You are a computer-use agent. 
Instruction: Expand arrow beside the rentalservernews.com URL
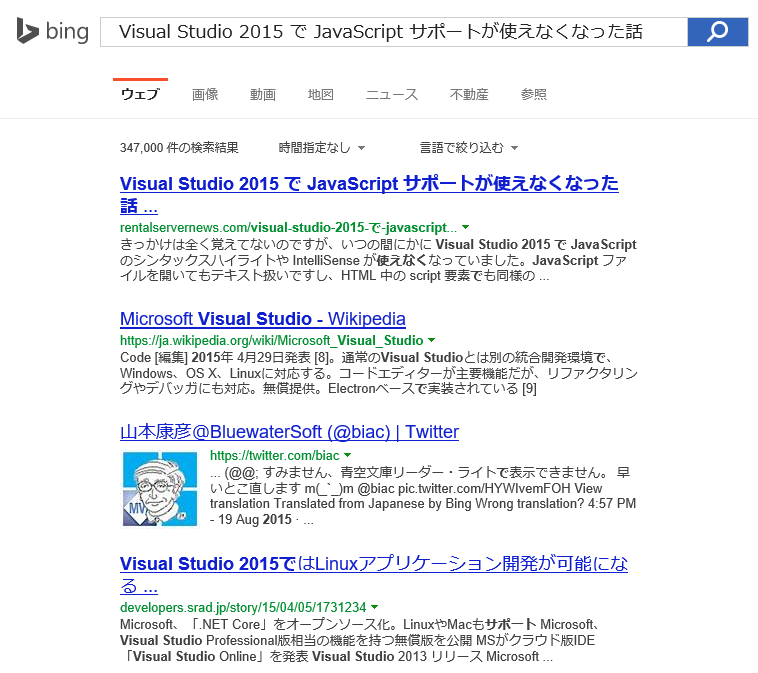466,227
